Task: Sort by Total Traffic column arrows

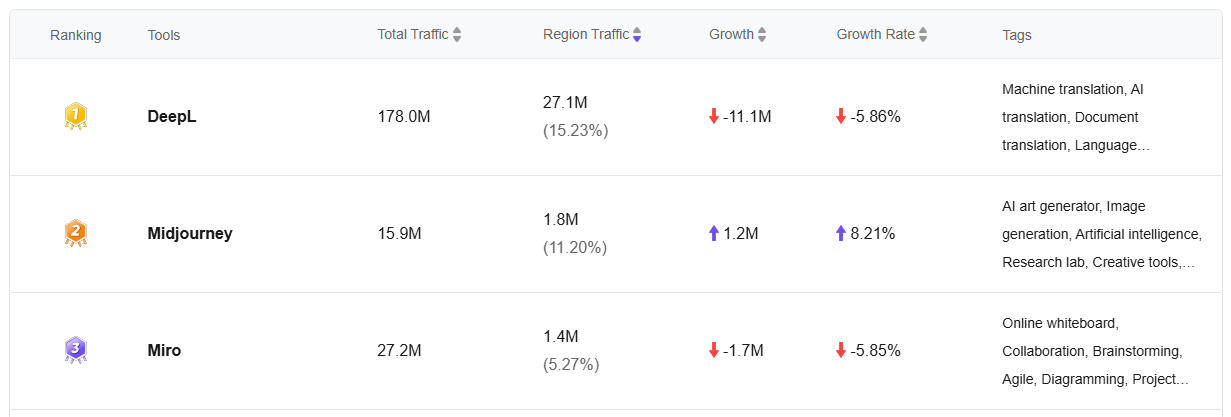Action: pyautogui.click(x=457, y=35)
